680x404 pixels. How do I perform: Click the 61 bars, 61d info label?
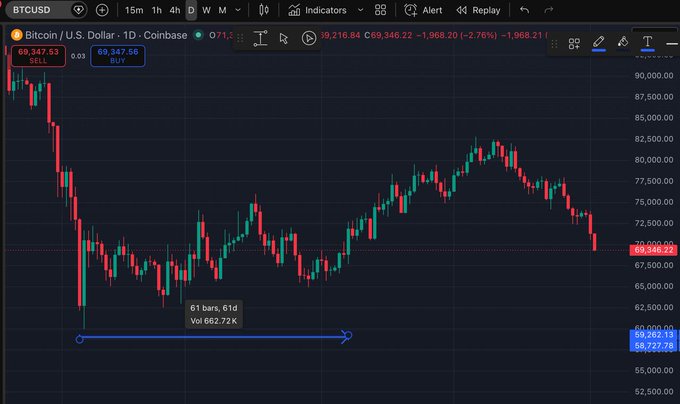[x=213, y=308]
